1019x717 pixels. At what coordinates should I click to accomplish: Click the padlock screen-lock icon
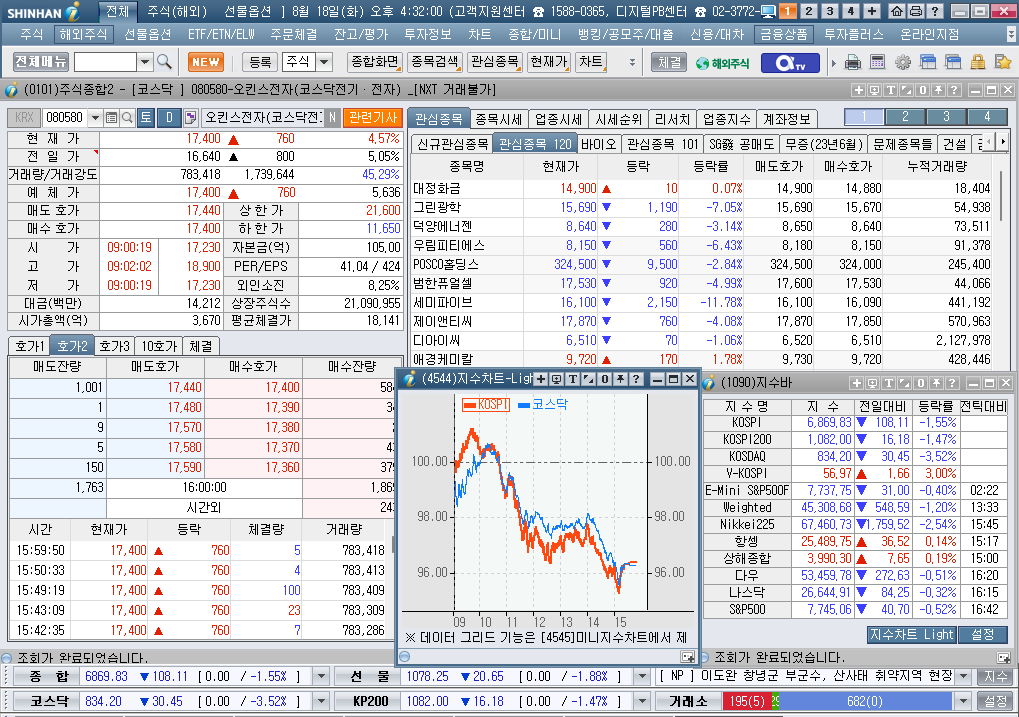tap(977, 62)
